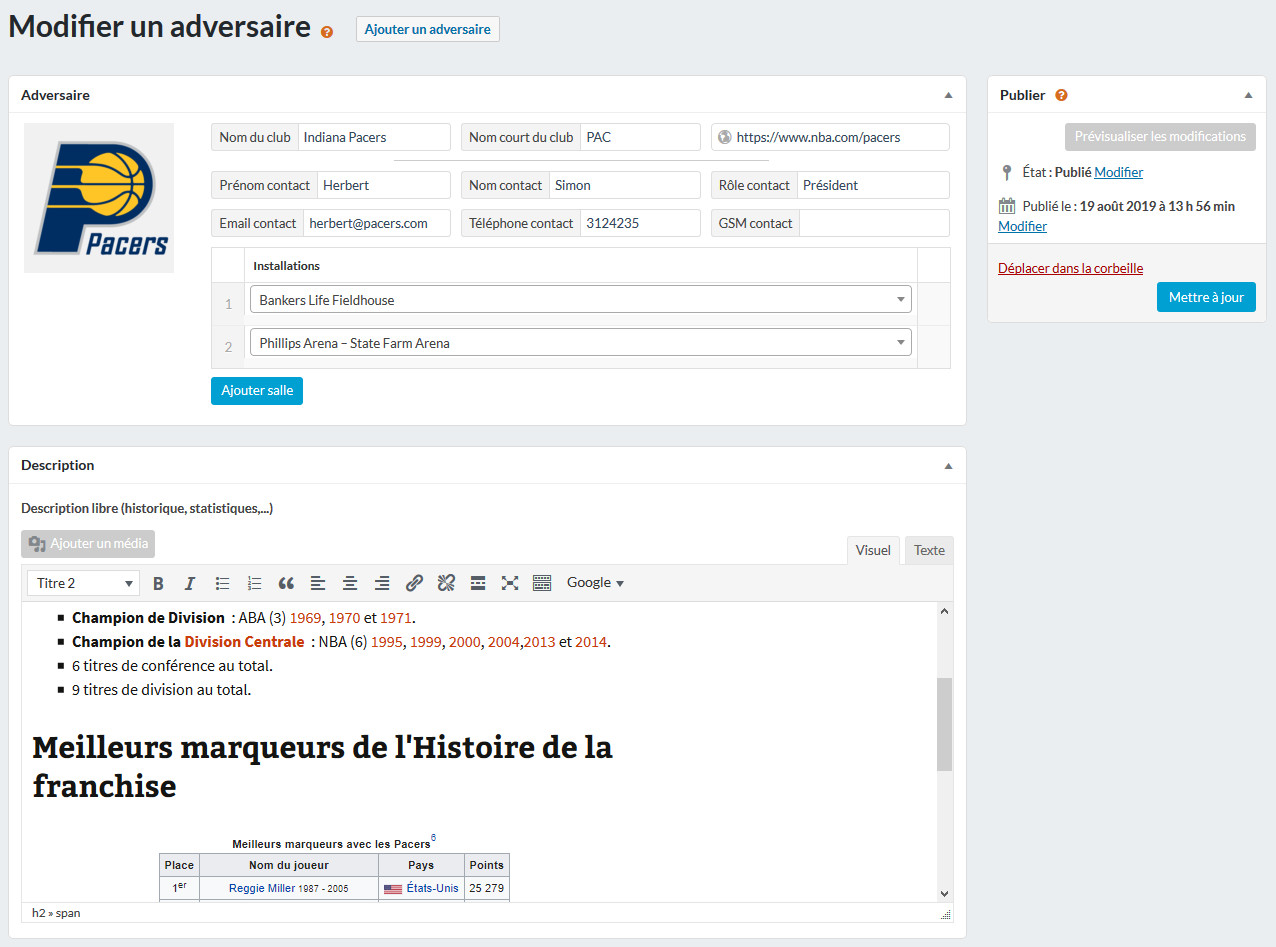The width and height of the screenshot is (1276, 947).
Task: Click the Ajouter un média button
Action: pos(88,544)
